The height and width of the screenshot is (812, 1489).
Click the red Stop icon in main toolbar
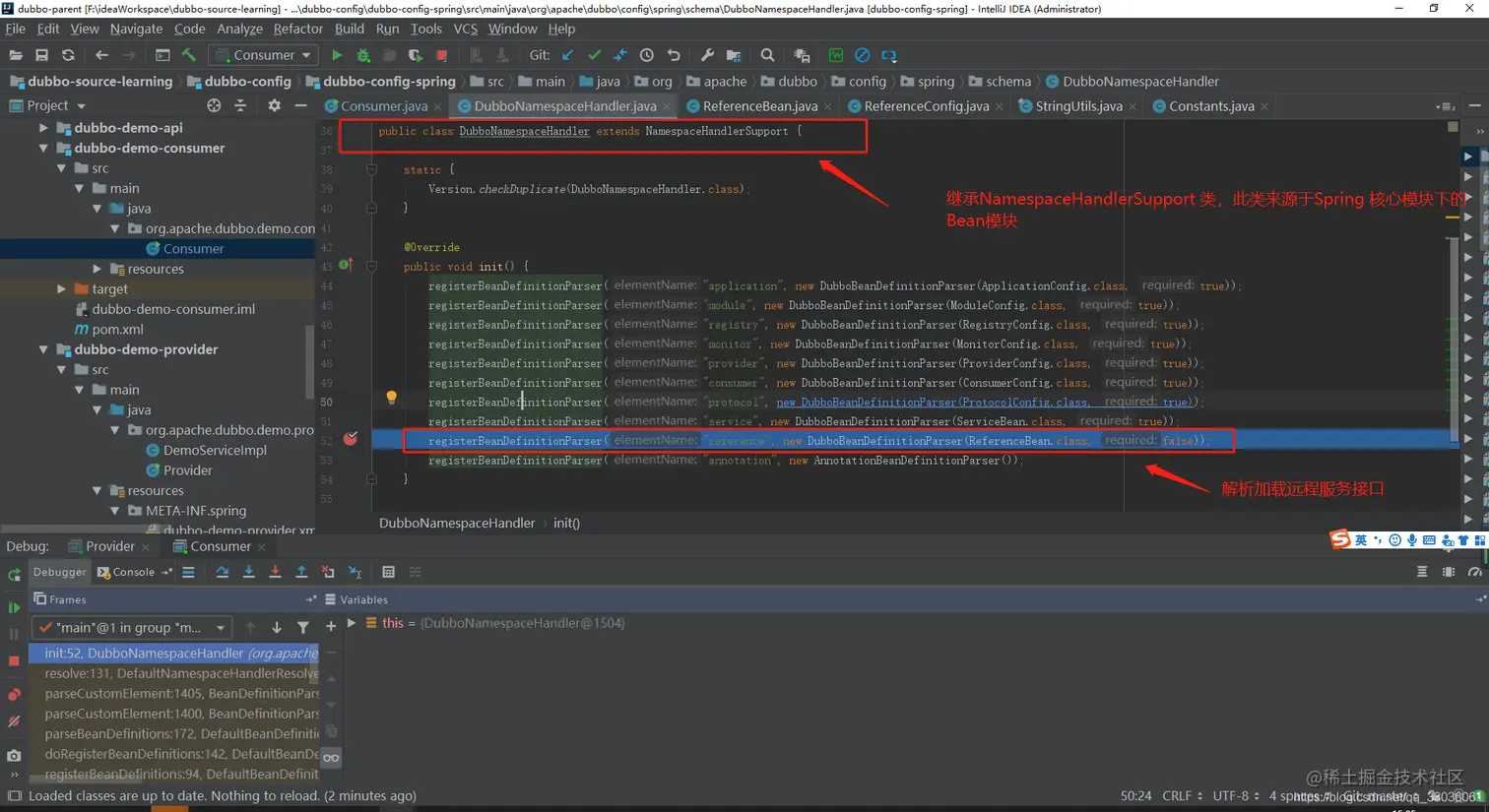pyautogui.click(x=442, y=55)
